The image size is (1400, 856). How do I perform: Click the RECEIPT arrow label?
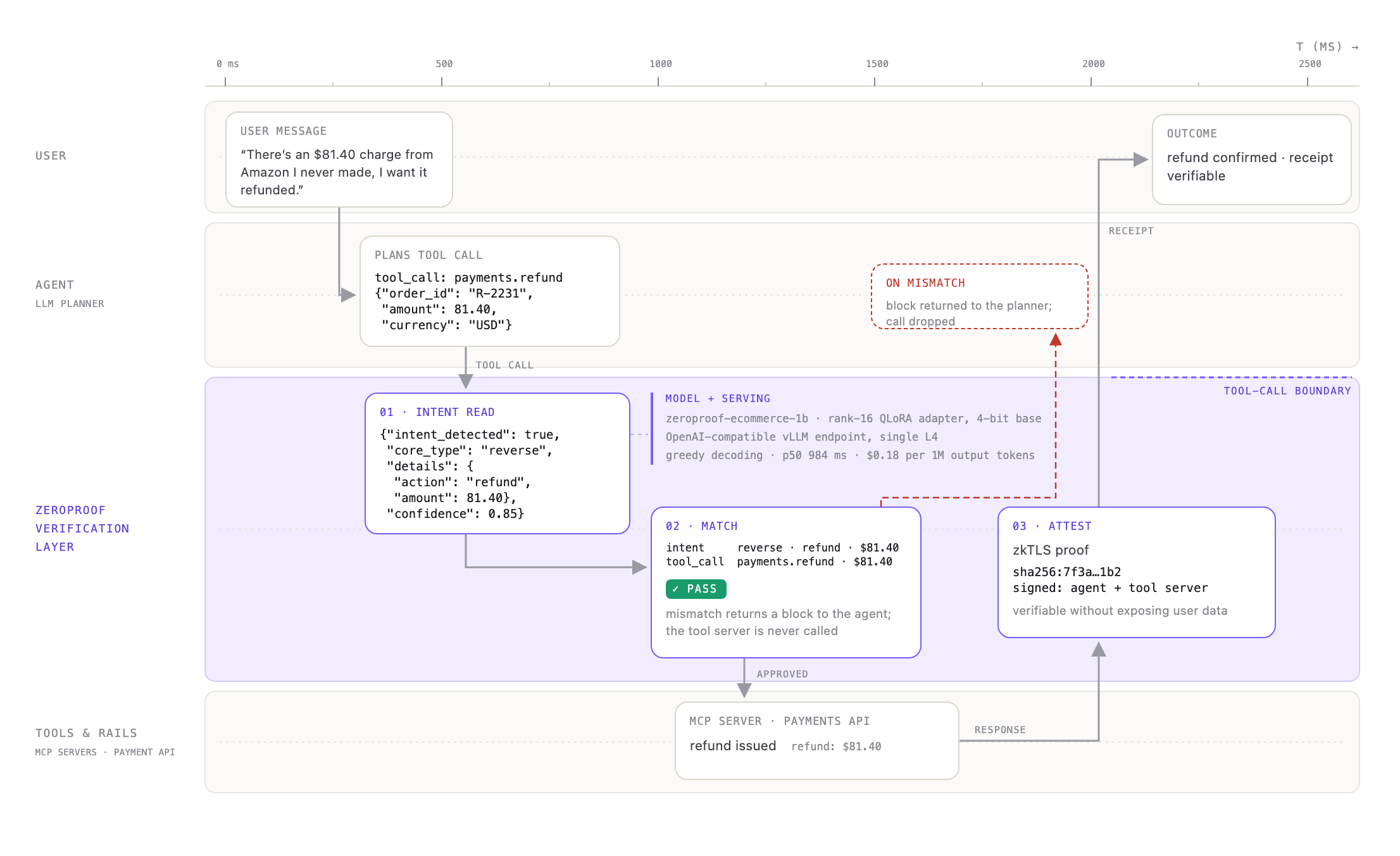coord(1131,231)
